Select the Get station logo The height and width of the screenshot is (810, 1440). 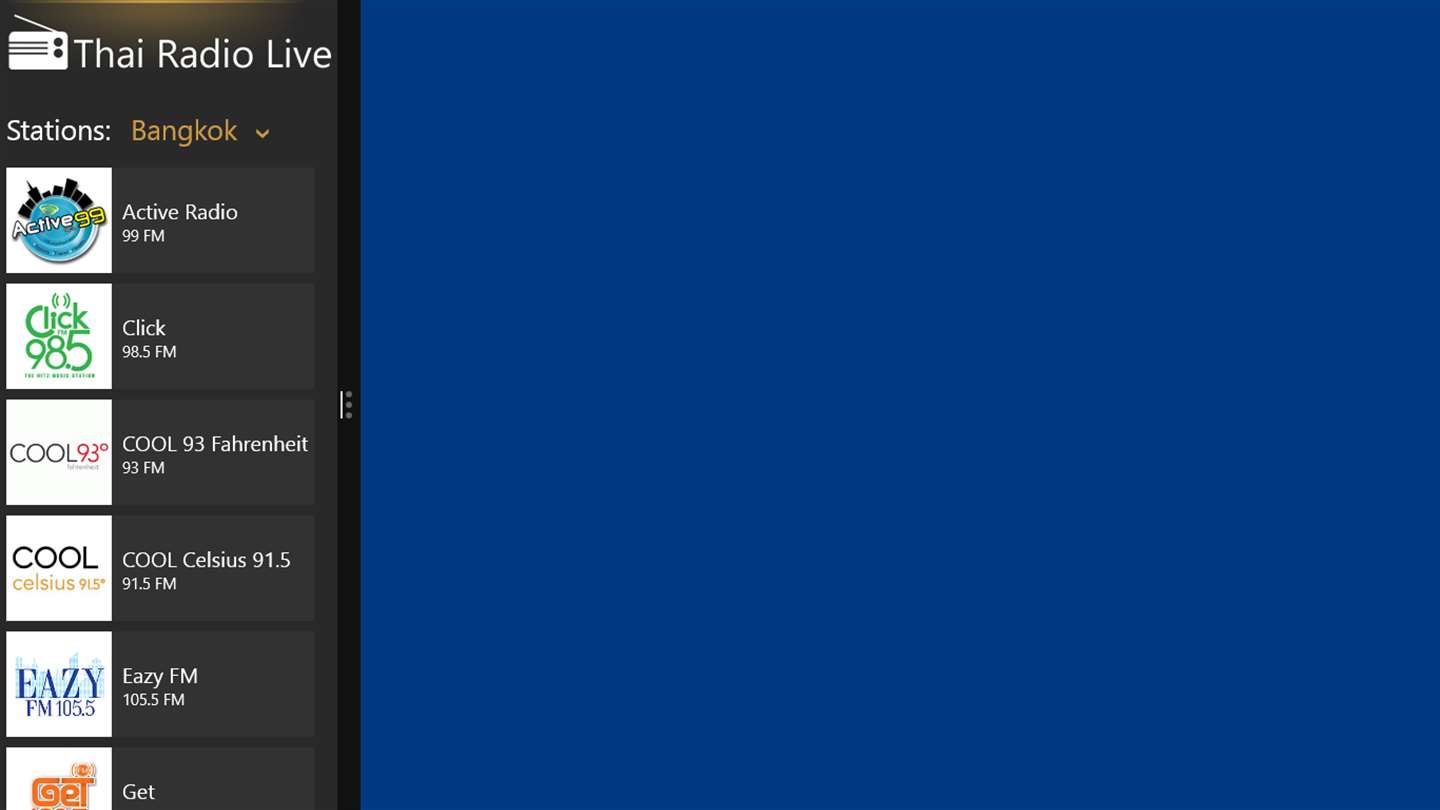click(x=59, y=779)
